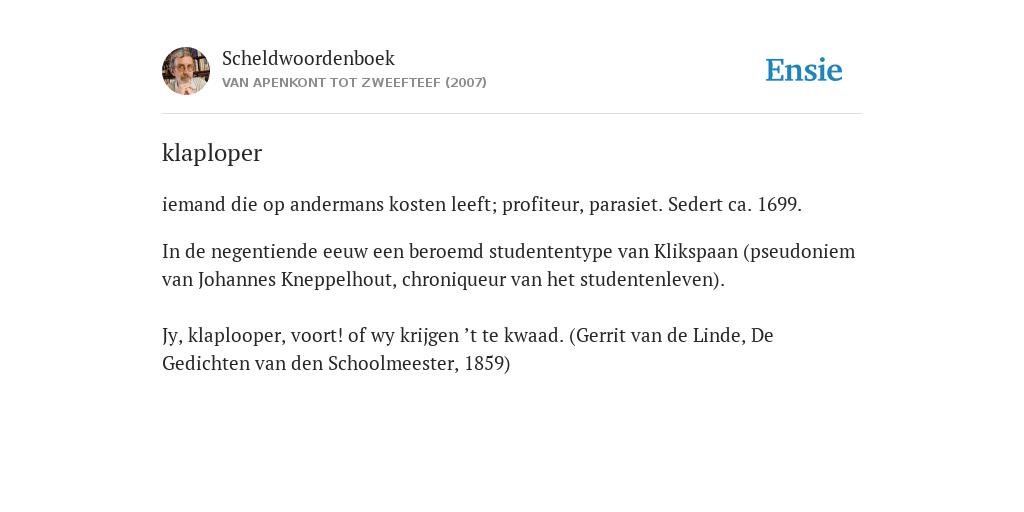The height and width of the screenshot is (512, 1024).
Task: Select the subtitle 'Van Apenkont tot Zweefteef (2007)'
Action: click(354, 83)
